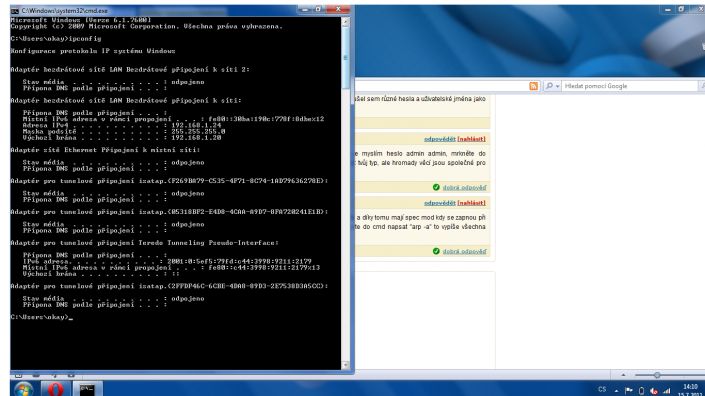This screenshot has width=705, height=396.
Task: Click the 'C:\Users\okay>' prompt at the bottom
Action: click(x=40, y=317)
